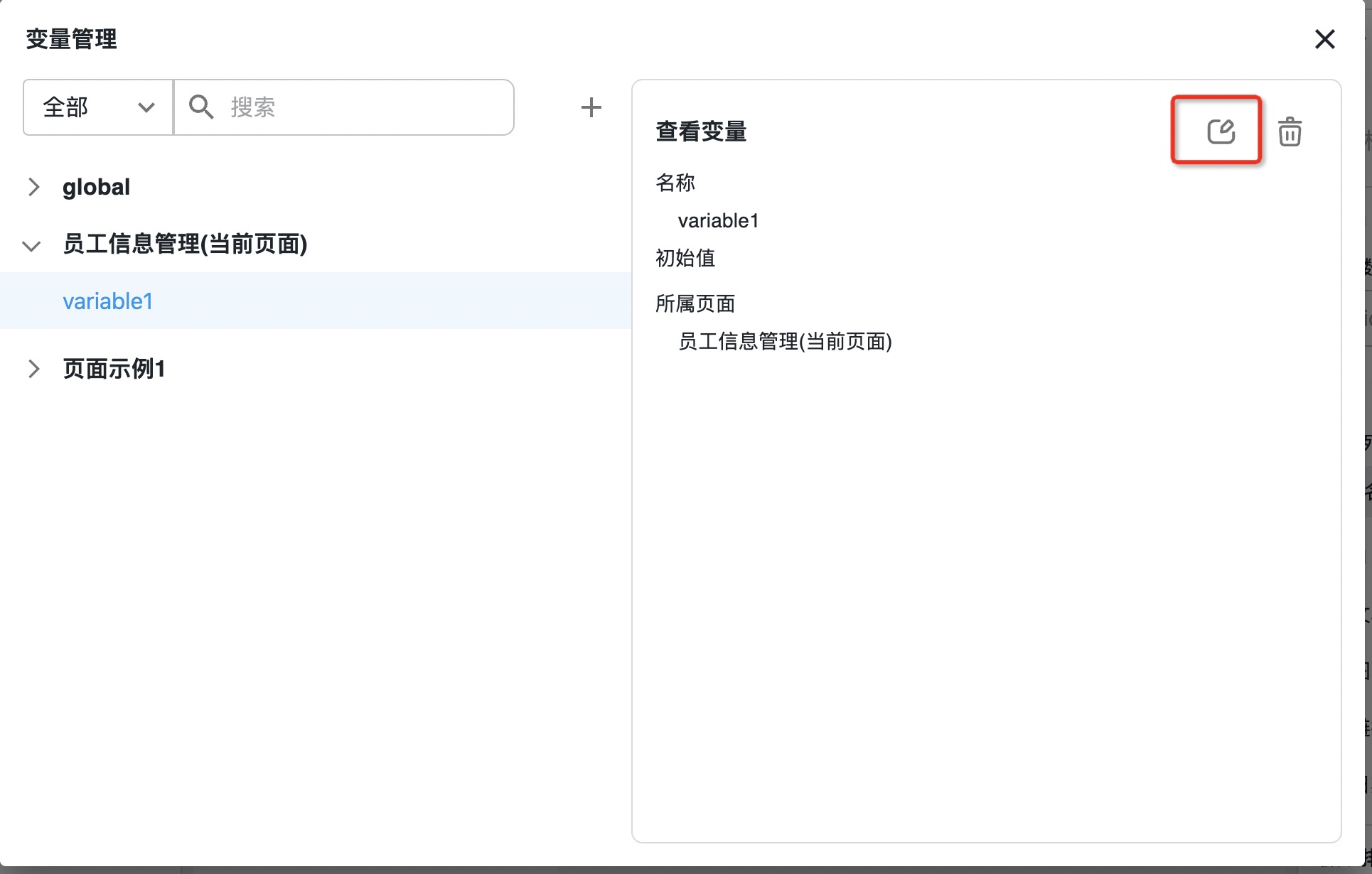This screenshot has height=874, width=1372.
Task: Expand the global group chevron
Action: [33, 187]
